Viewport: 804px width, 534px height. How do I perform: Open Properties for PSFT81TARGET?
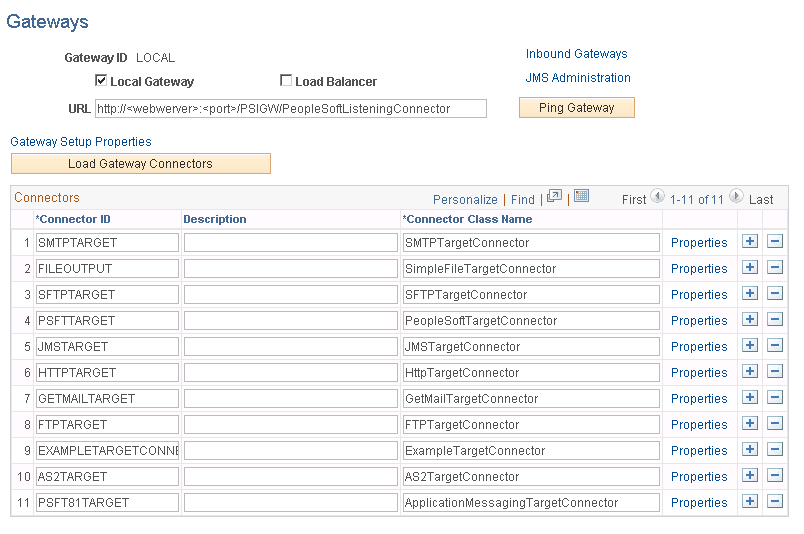699,503
